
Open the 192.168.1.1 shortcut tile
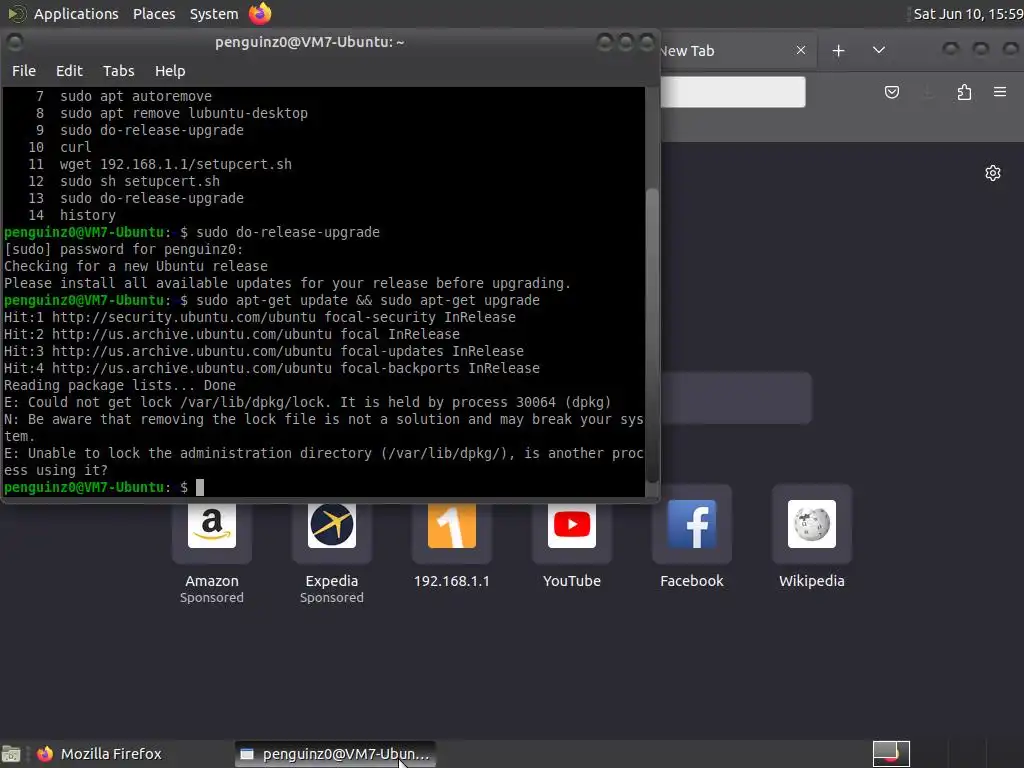pos(452,524)
